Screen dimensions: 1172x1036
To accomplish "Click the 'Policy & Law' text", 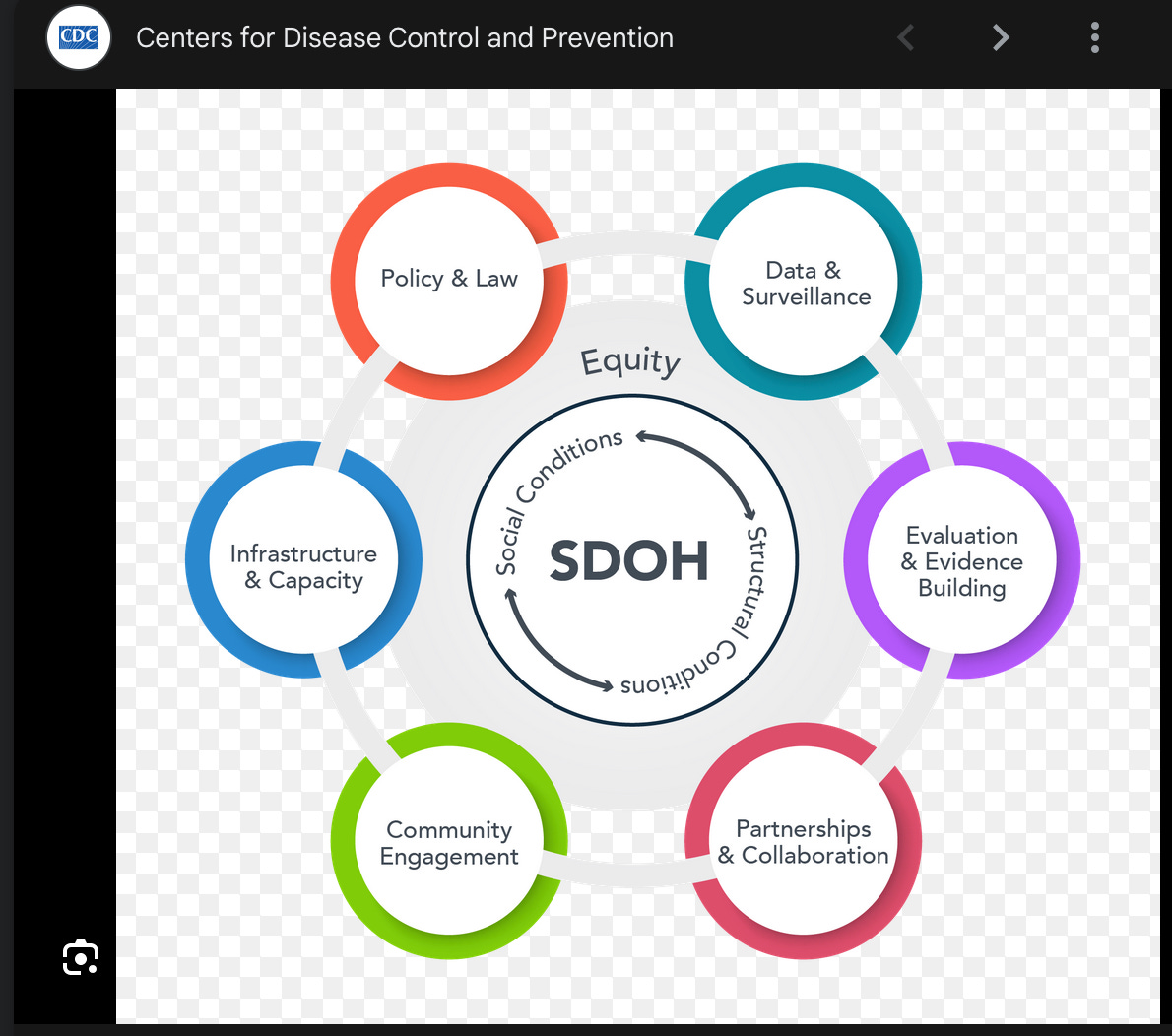I will click(449, 279).
